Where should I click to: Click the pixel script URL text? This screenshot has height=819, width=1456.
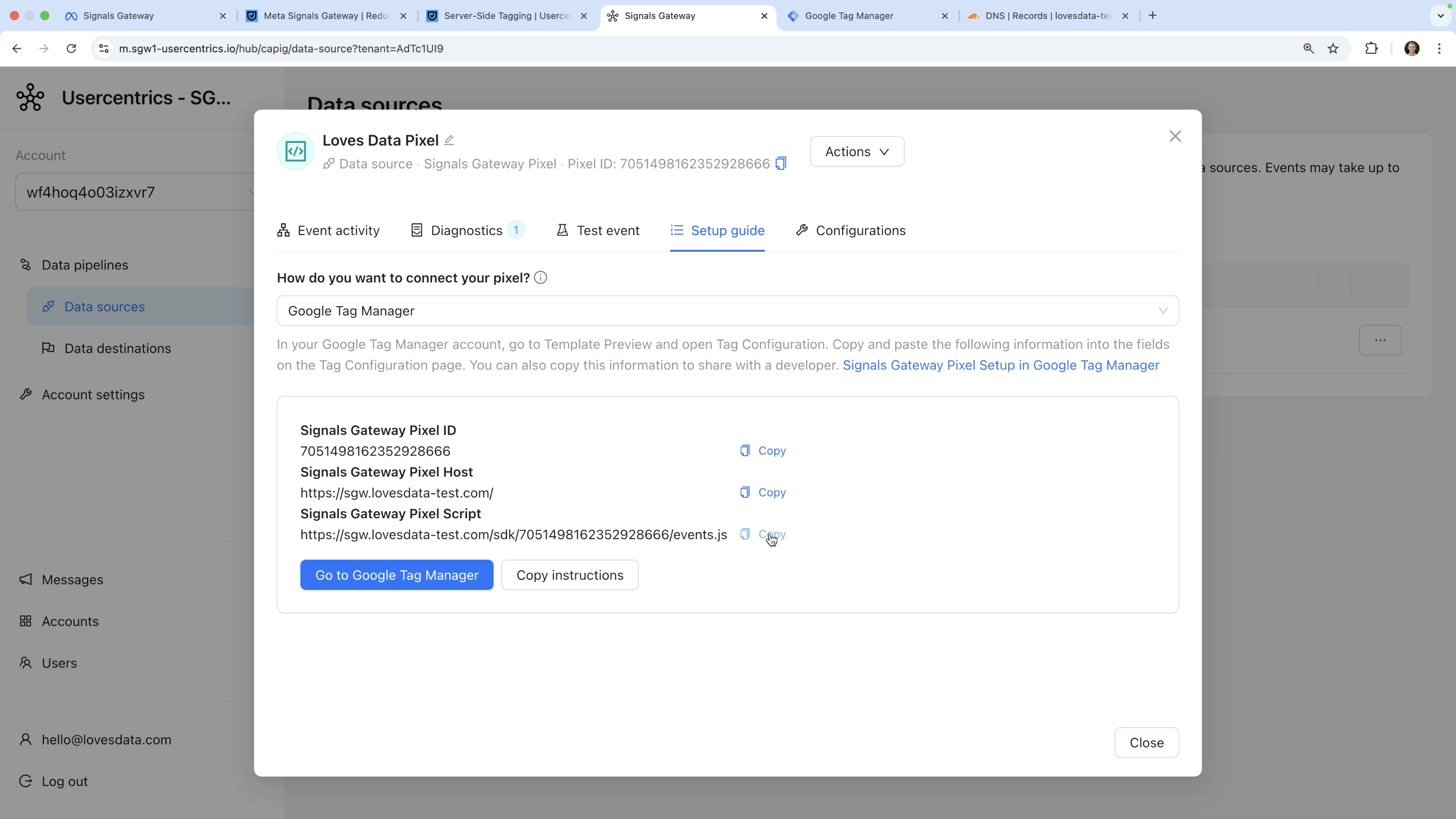point(513,534)
